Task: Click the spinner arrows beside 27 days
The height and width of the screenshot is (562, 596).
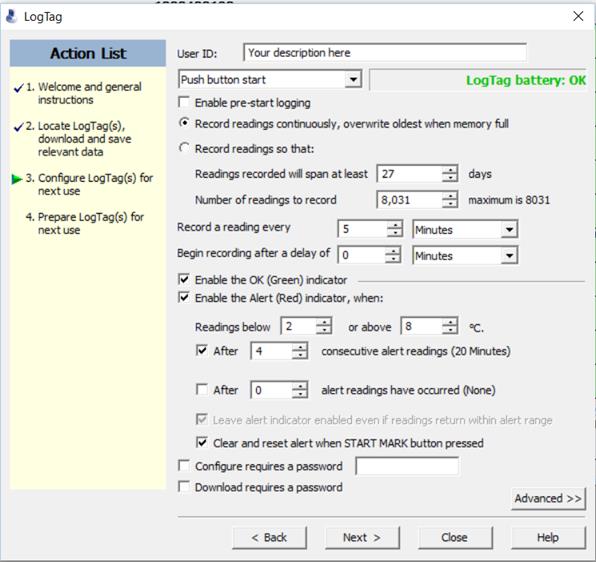Action: [450, 174]
